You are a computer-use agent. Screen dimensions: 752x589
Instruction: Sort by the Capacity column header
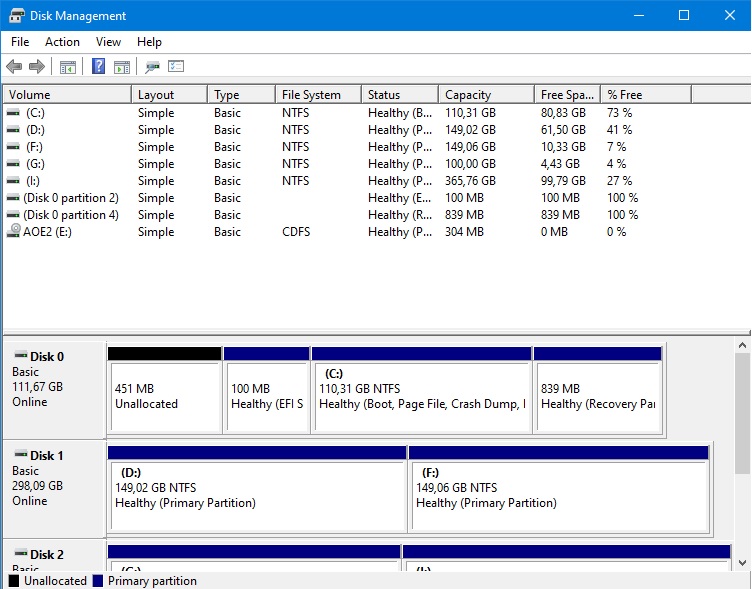(x=468, y=95)
